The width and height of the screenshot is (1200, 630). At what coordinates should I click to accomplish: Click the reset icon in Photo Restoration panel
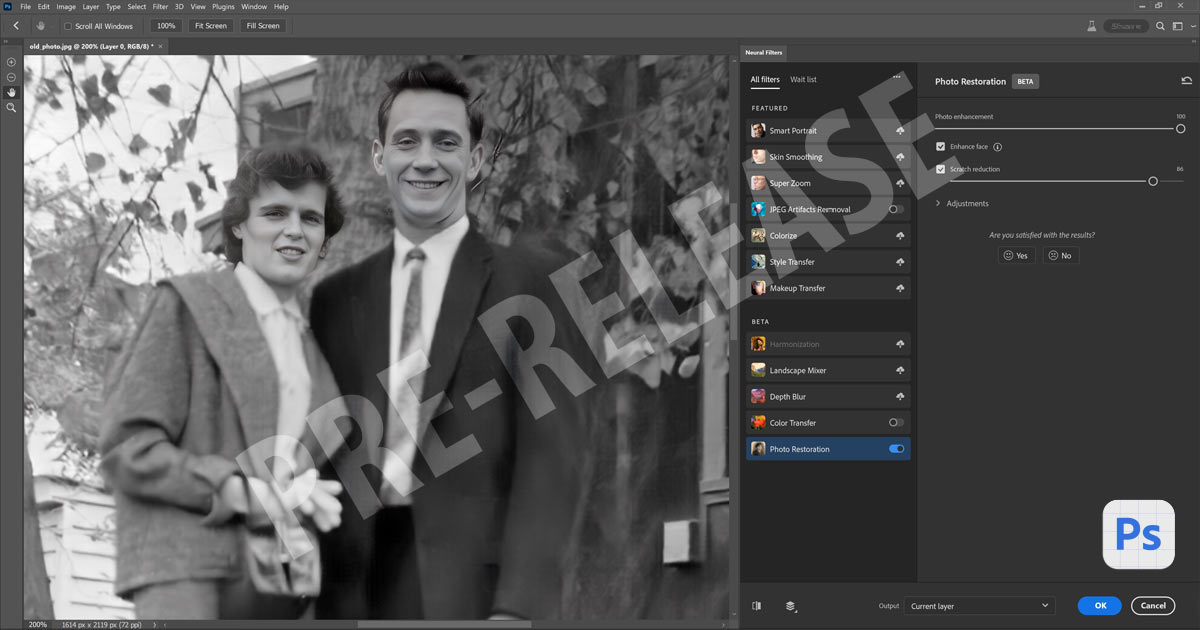pos(1186,81)
